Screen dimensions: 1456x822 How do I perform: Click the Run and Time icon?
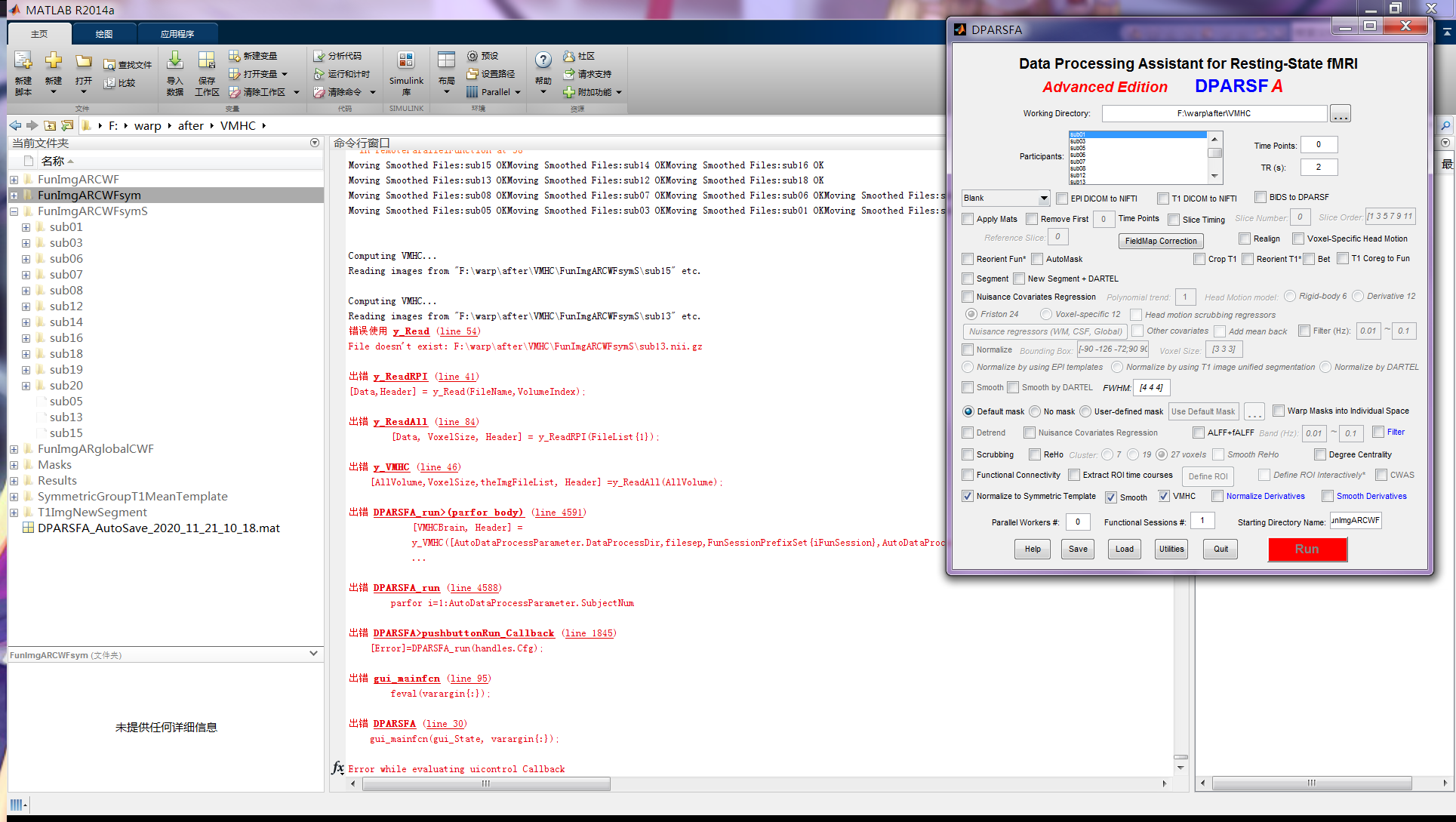319,74
